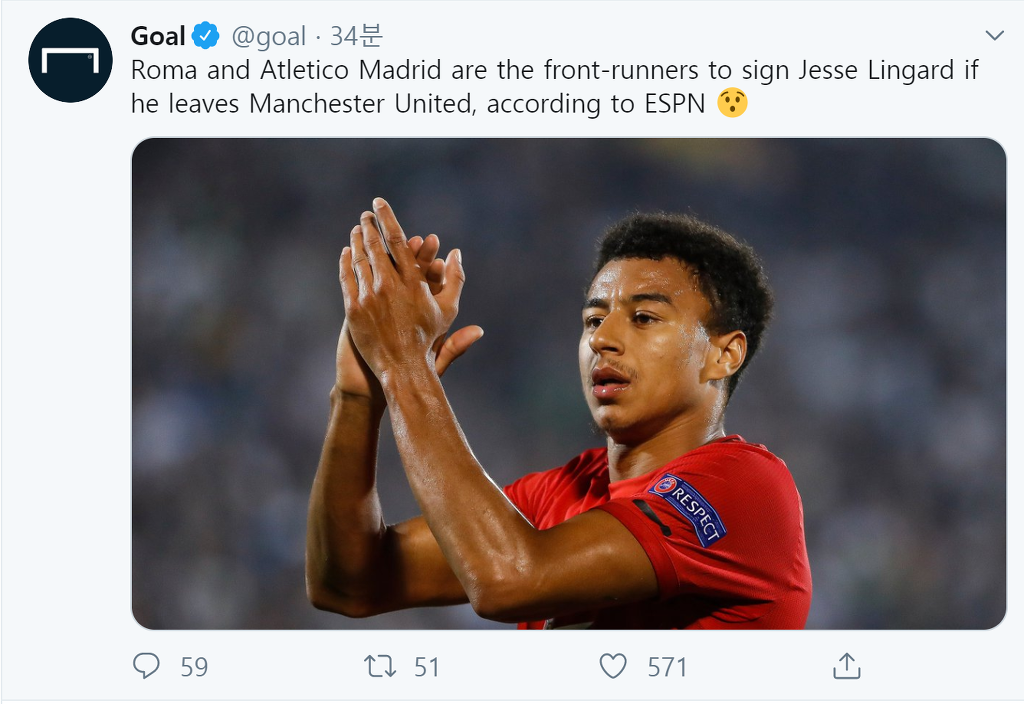
Task: Click the surprised face emoji in tweet
Action: tap(733, 103)
